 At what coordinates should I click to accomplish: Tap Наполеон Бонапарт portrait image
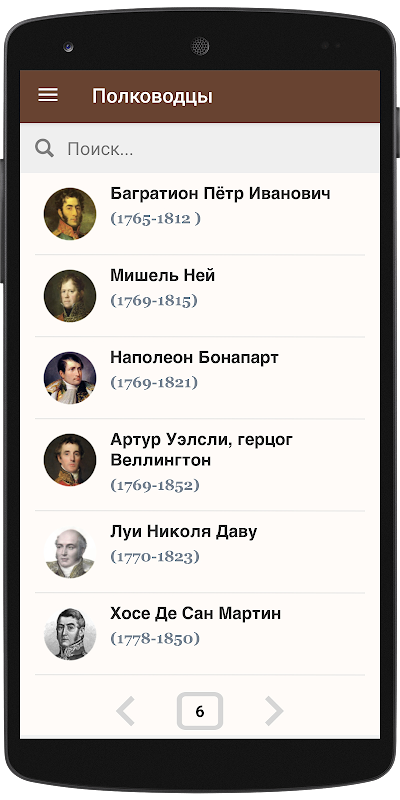(70, 378)
